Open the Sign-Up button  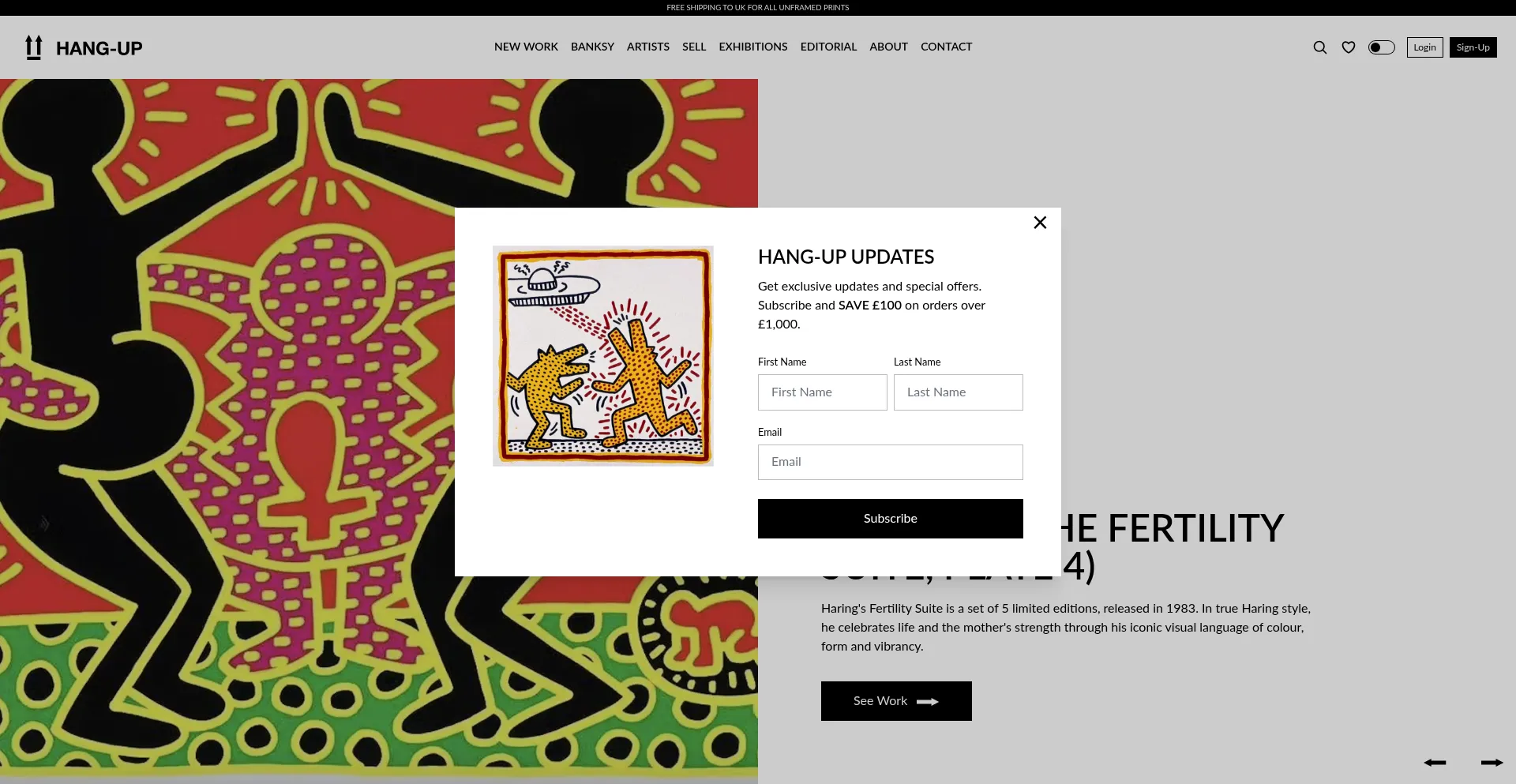[1473, 47]
